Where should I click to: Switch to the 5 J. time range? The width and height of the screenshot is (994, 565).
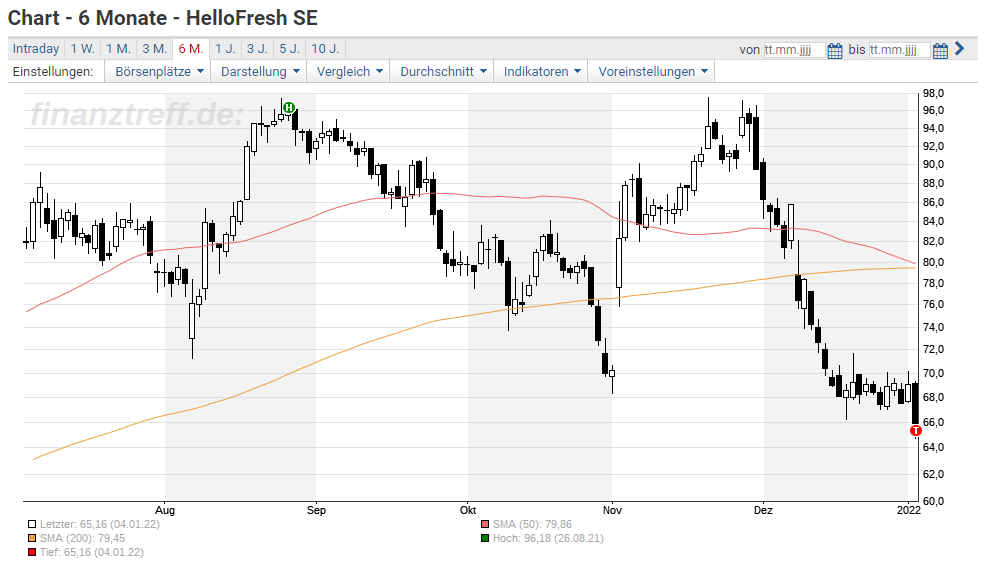pyautogui.click(x=289, y=49)
